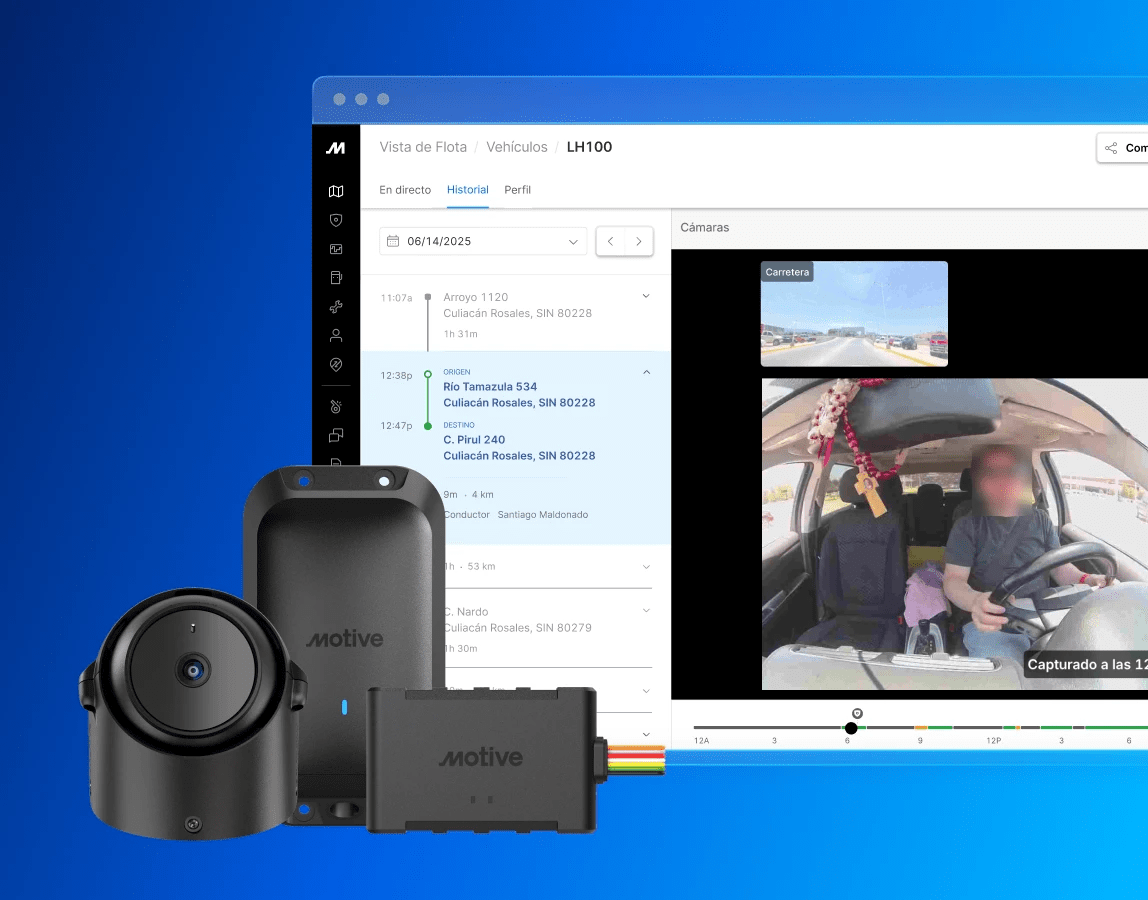Viewport: 1148px width, 900px height.
Task: Expand the Arroyo 1120 trip entry
Action: (646, 296)
